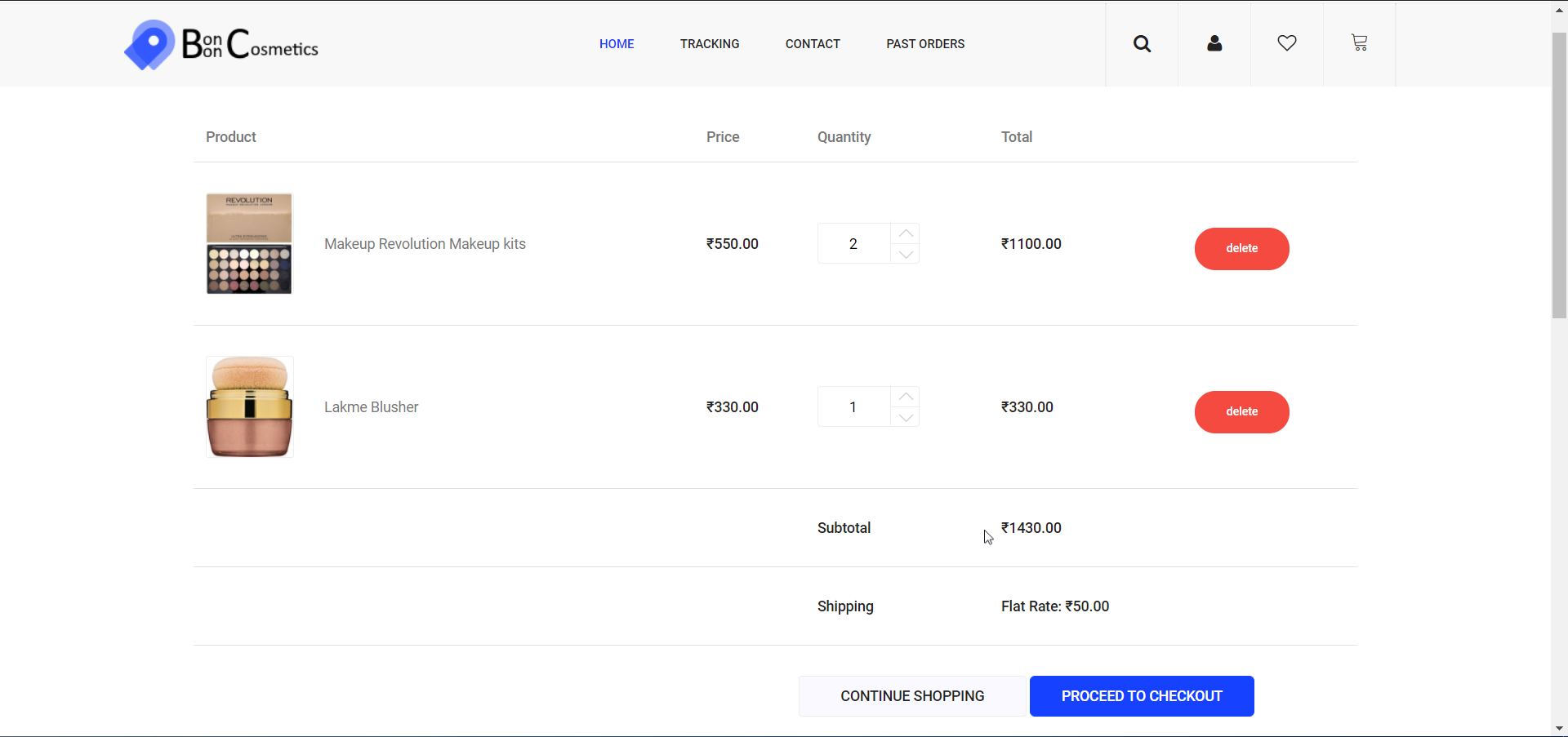The width and height of the screenshot is (1568, 737).
Task: Click the Price column header
Action: [x=723, y=137]
